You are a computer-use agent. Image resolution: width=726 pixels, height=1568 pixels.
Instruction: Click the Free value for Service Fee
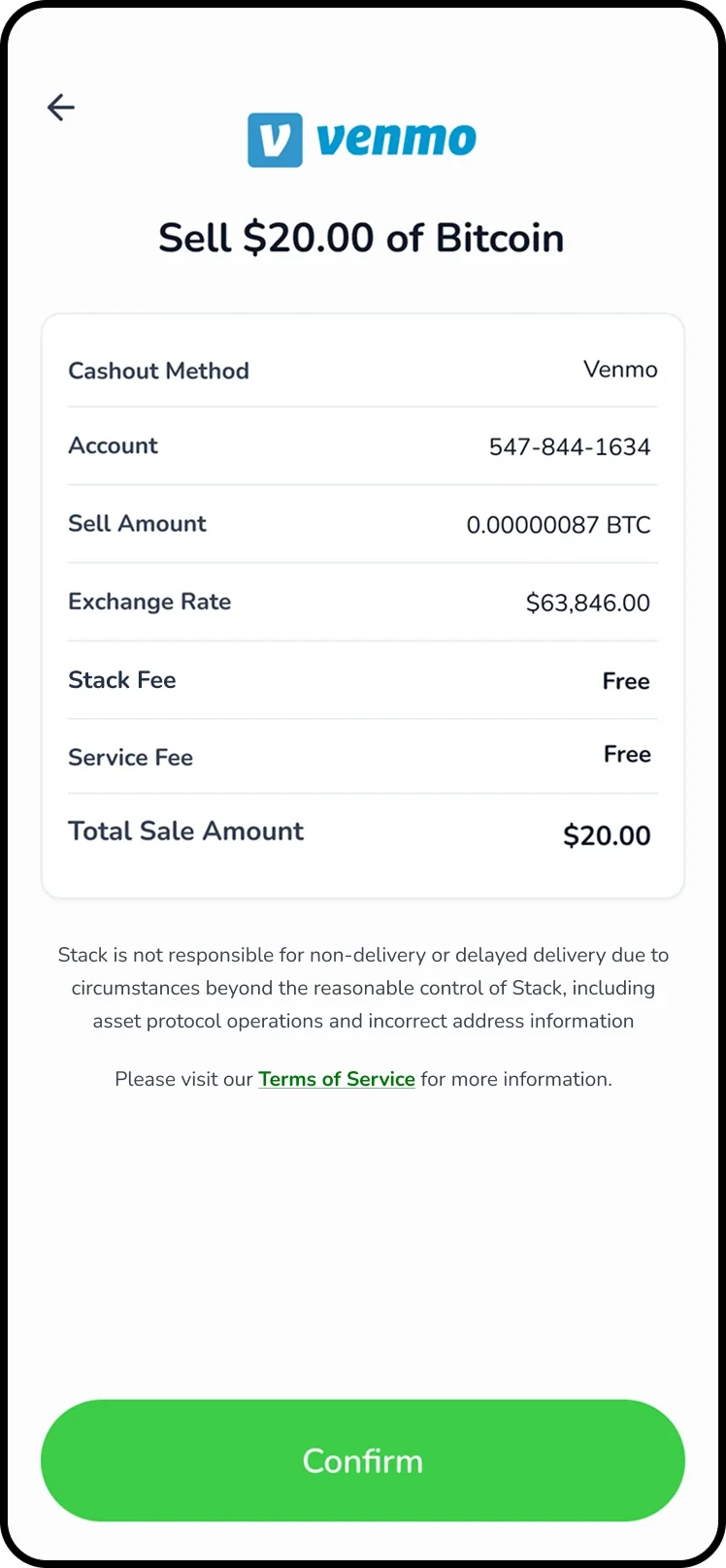(x=626, y=754)
